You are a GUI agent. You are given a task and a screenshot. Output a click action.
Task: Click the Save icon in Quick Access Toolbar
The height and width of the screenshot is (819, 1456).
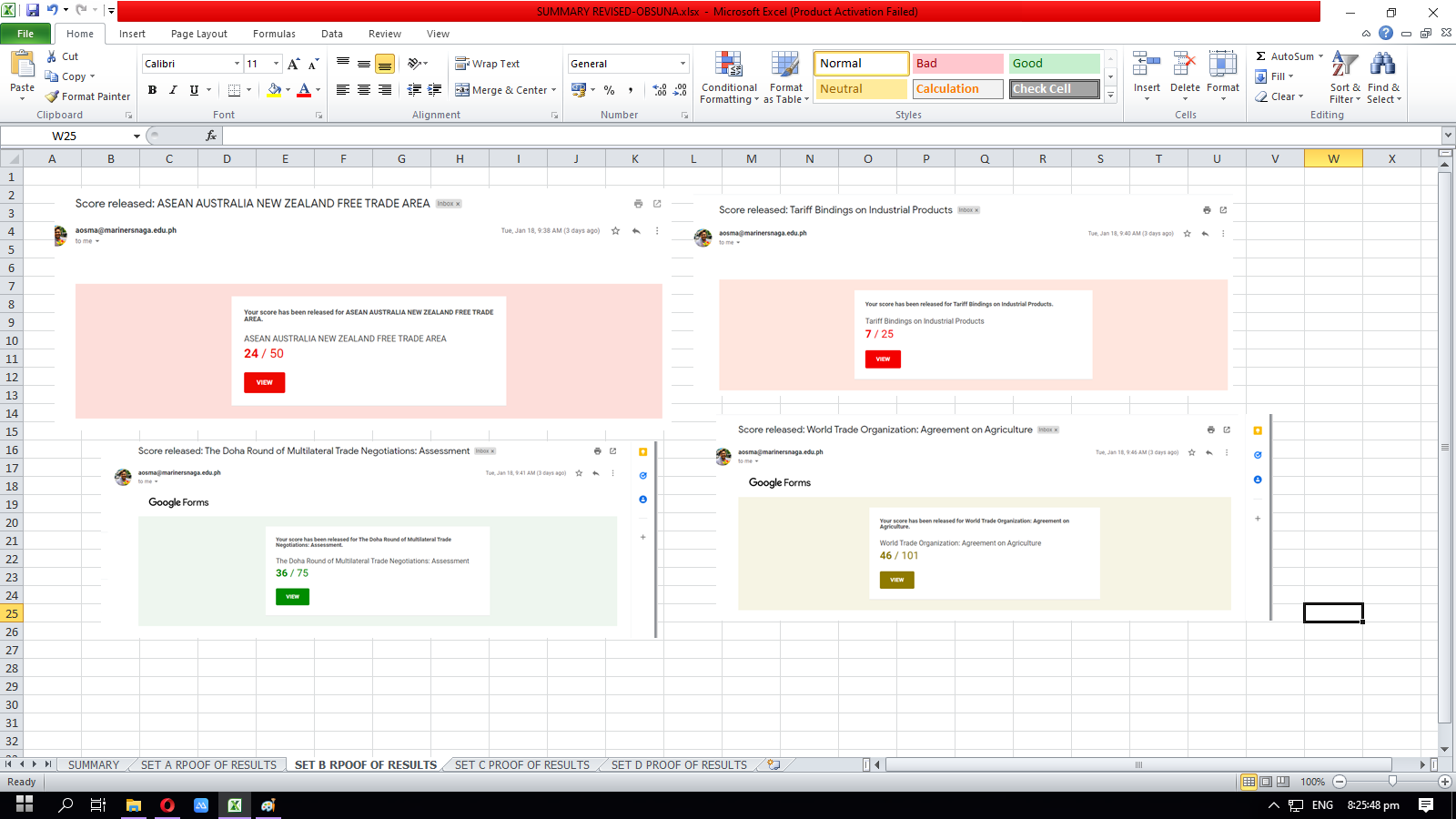[x=33, y=11]
